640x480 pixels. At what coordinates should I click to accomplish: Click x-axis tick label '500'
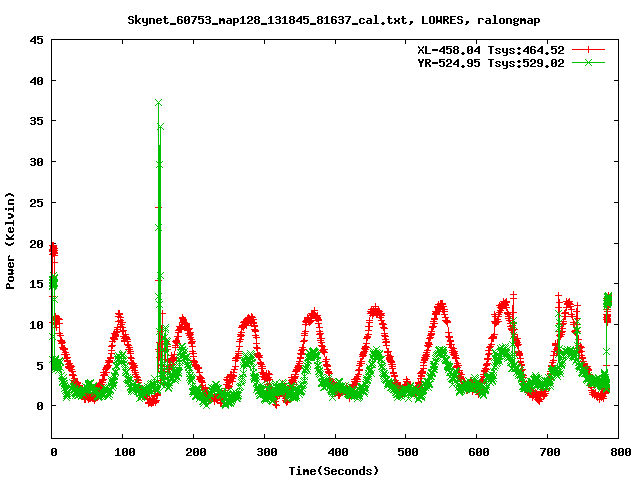(408, 452)
